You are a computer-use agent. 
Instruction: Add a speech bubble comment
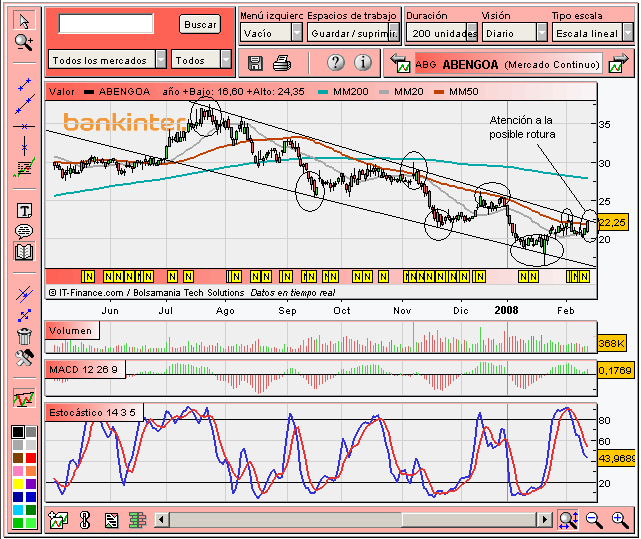pos(24,231)
